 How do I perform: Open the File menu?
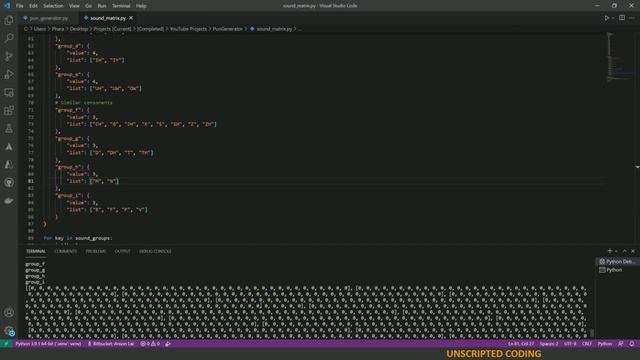pyautogui.click(x=20, y=6)
